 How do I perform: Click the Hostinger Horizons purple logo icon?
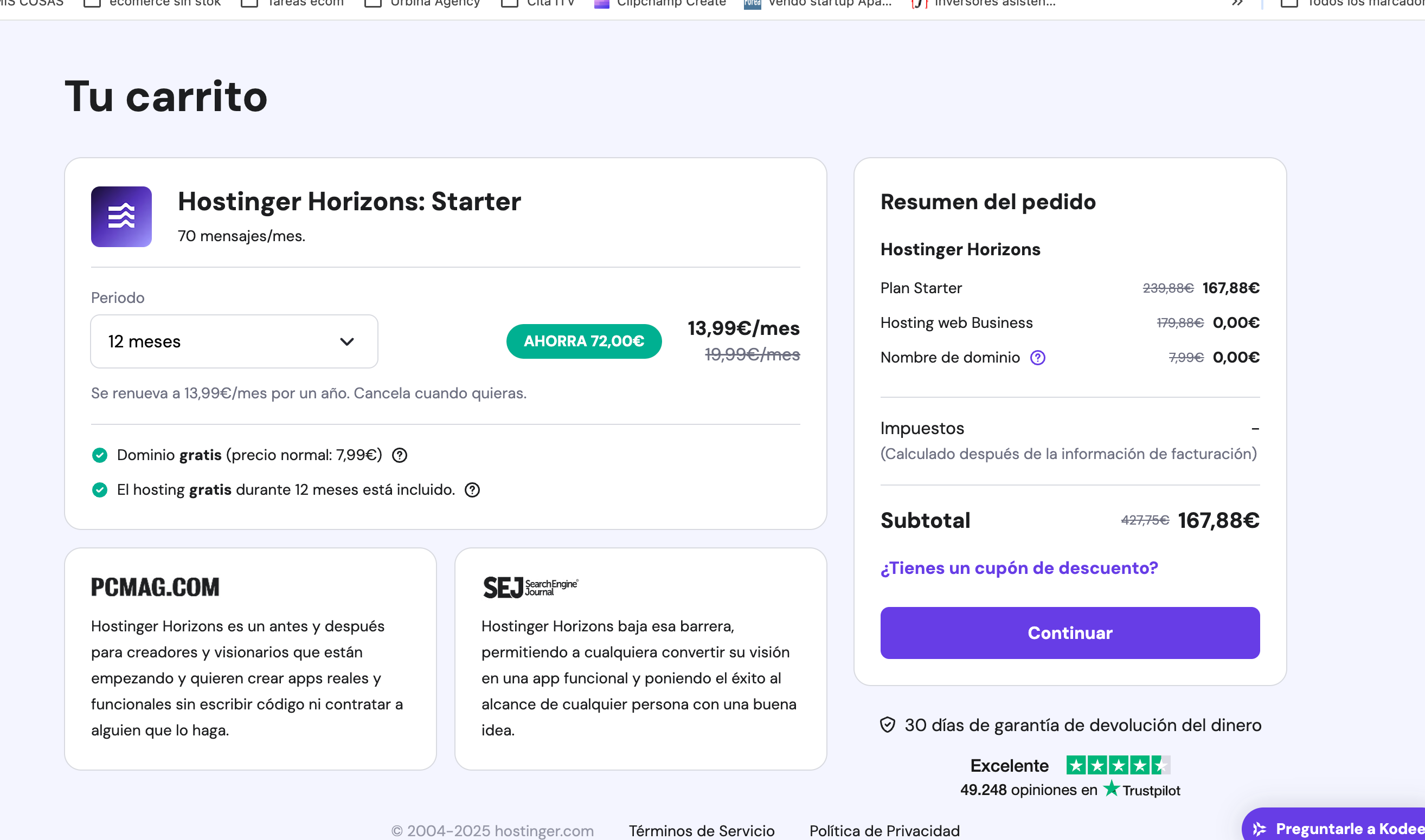point(121,216)
